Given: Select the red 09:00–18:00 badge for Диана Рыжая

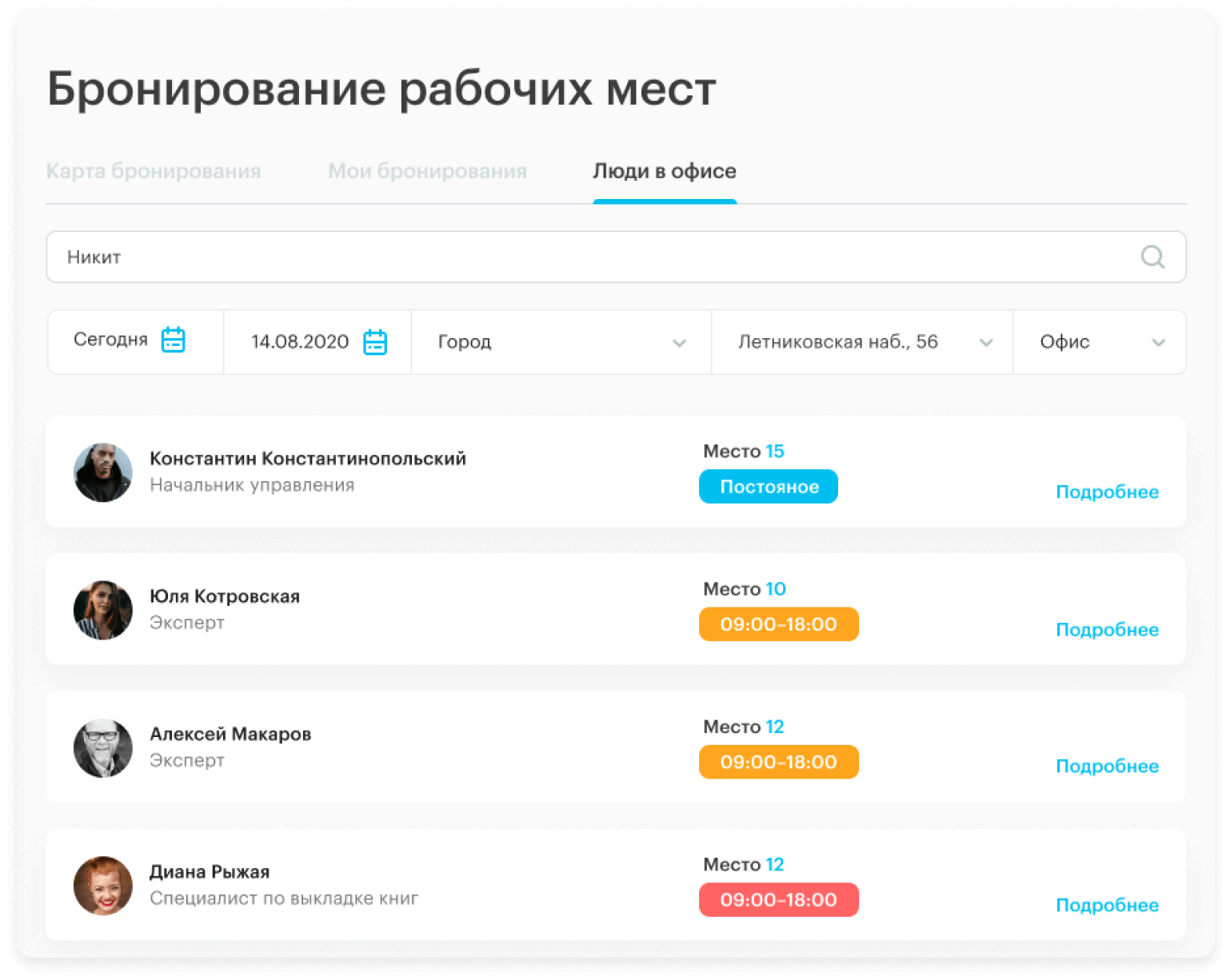Looking at the screenshot, I should (778, 899).
